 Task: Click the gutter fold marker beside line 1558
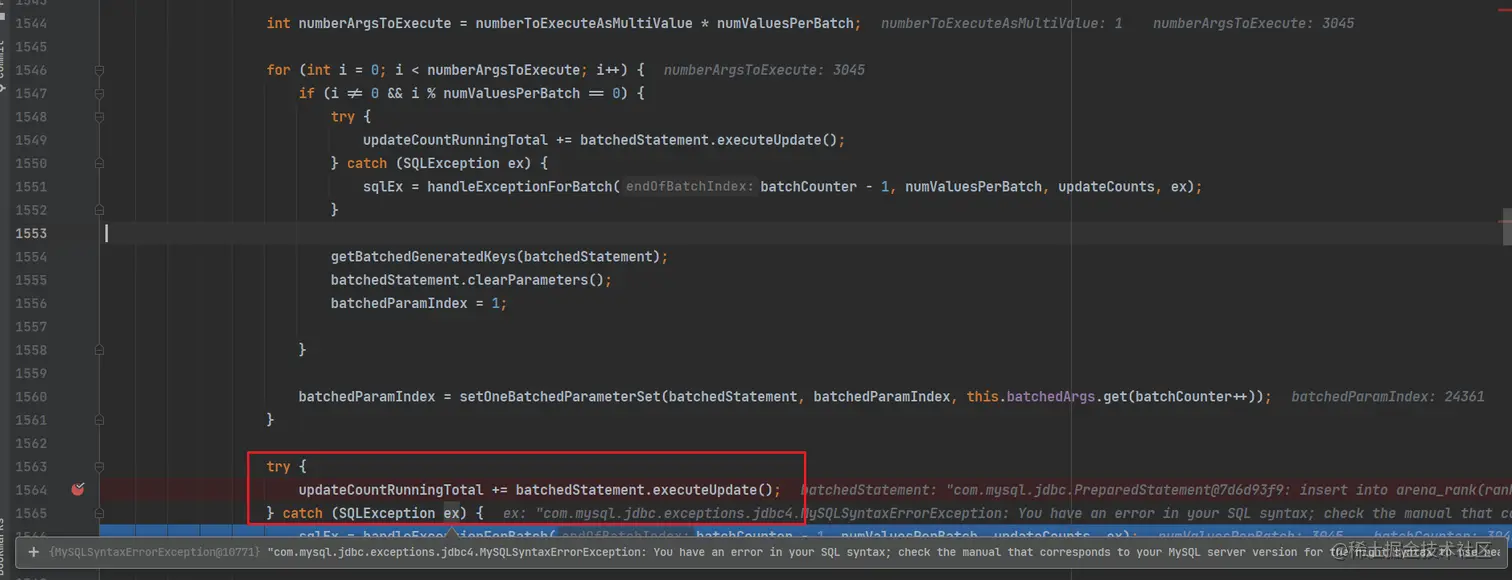click(99, 350)
